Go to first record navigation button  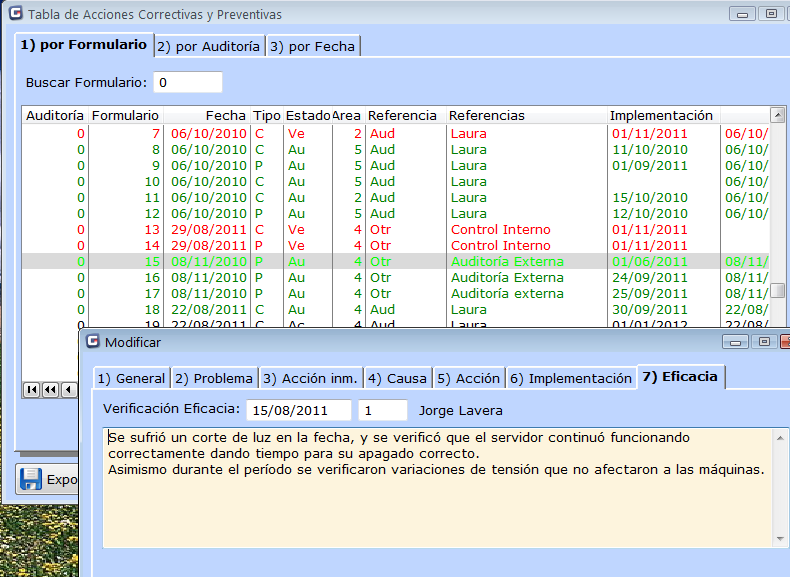tap(32, 389)
